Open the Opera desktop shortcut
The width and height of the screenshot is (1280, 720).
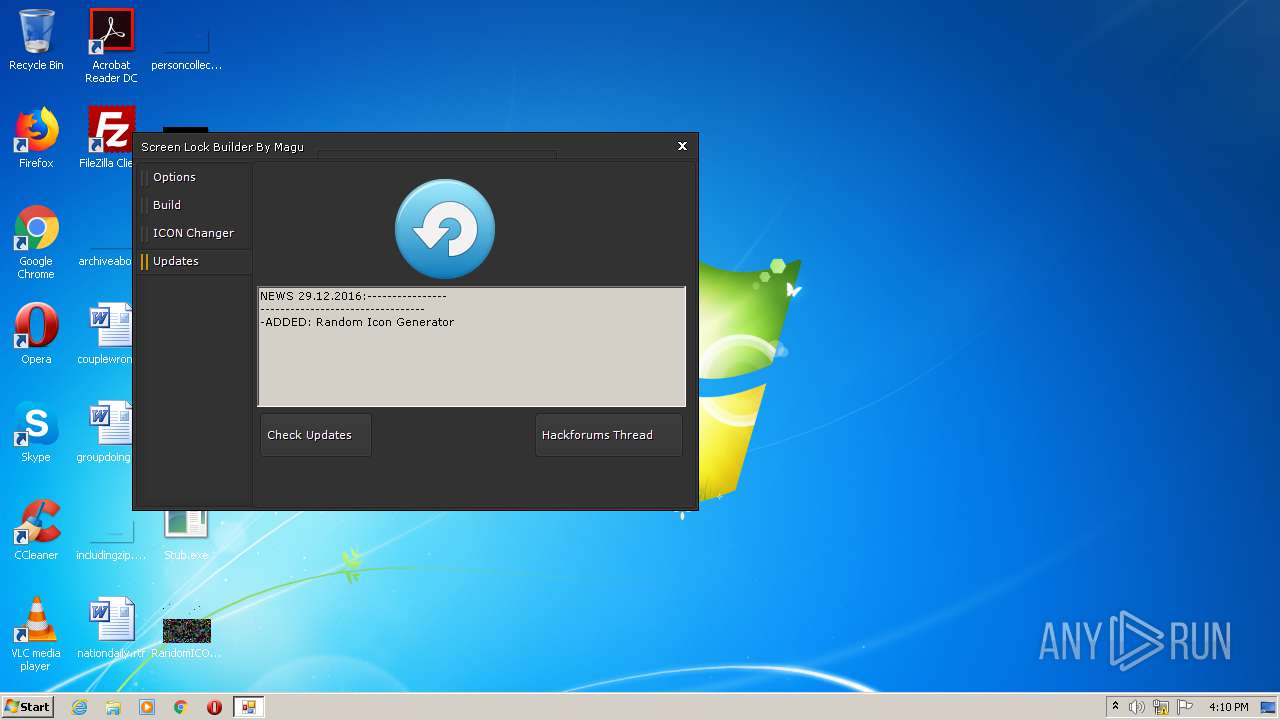coord(36,334)
